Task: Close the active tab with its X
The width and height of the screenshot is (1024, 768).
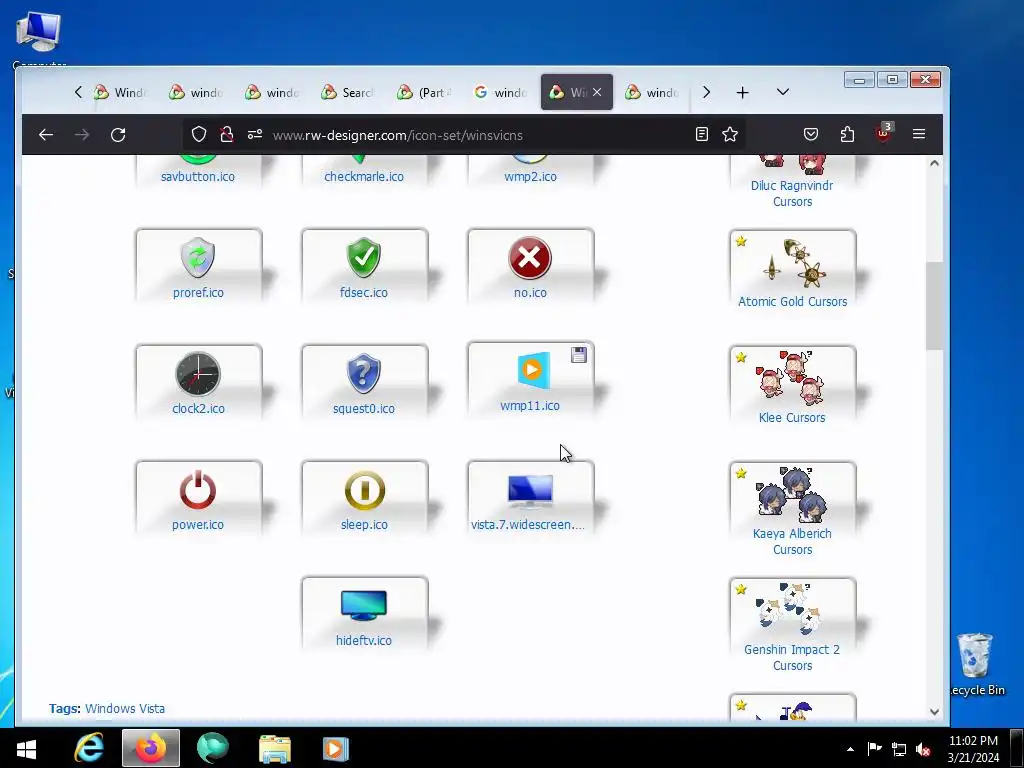Action: [597, 93]
